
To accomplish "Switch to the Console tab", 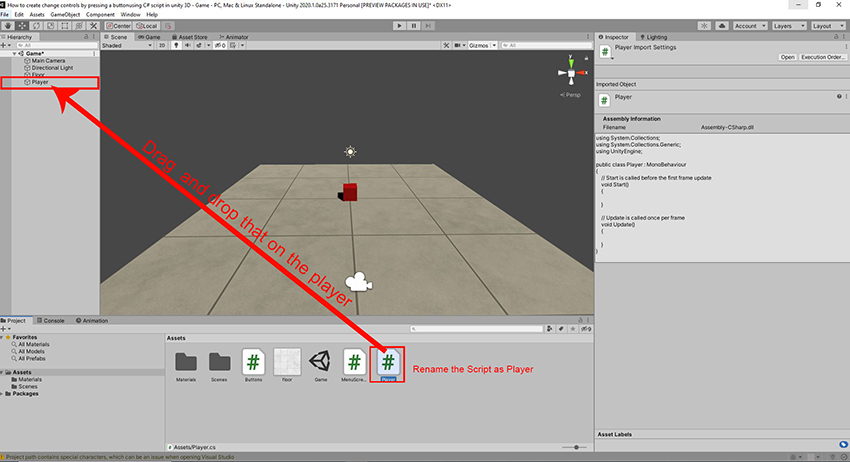I will click(x=50, y=320).
